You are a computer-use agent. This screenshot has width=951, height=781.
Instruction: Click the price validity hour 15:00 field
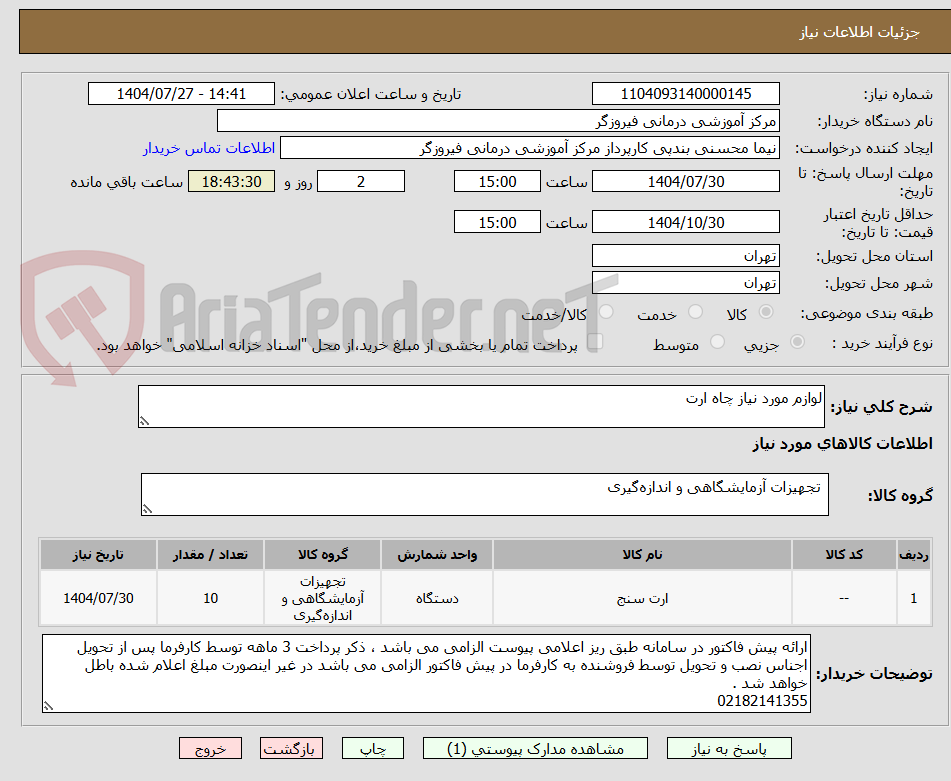pyautogui.click(x=497, y=222)
